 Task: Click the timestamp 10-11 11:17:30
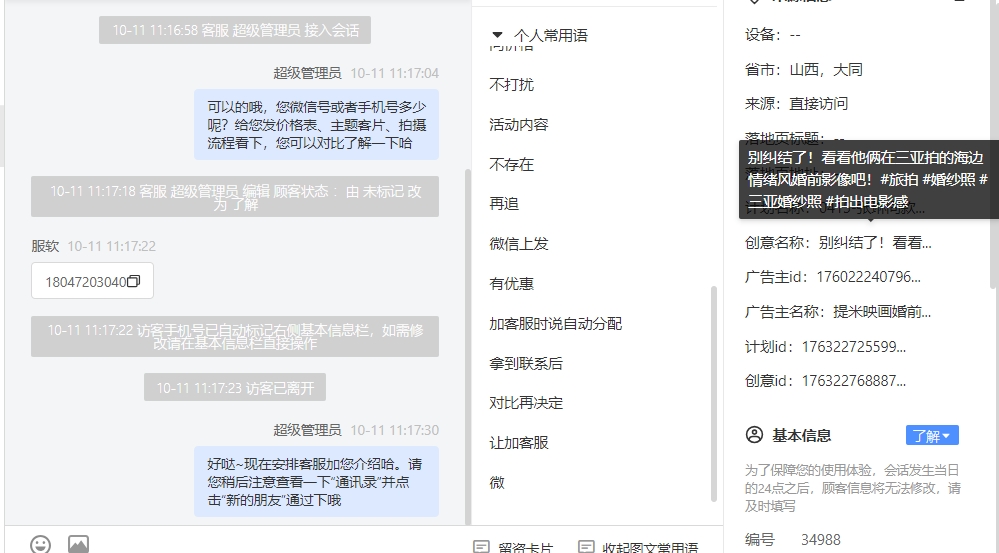pos(394,430)
